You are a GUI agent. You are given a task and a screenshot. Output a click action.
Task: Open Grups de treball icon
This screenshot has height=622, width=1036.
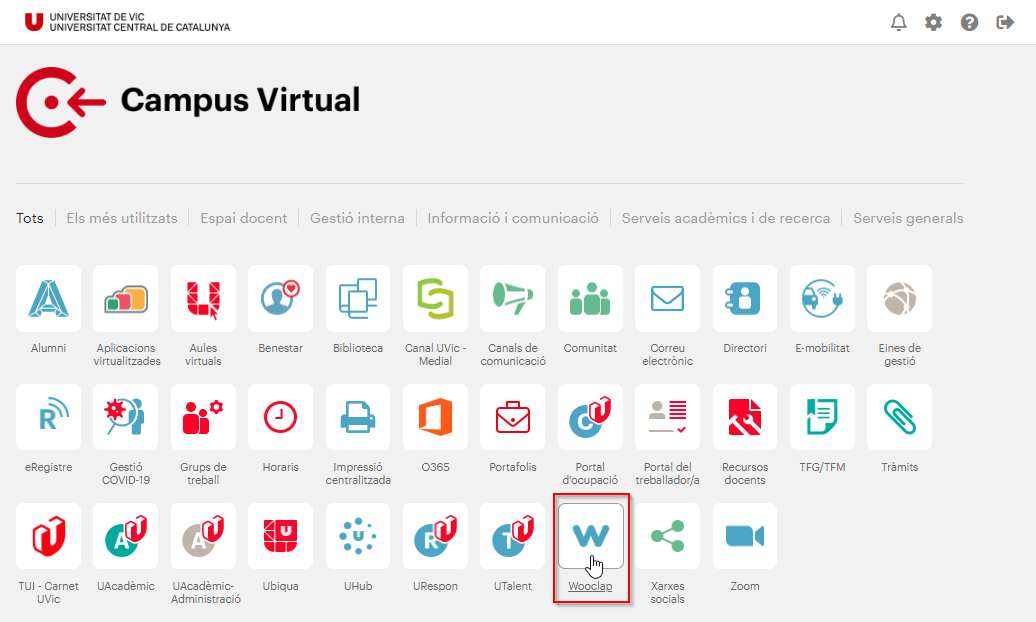[203, 418]
